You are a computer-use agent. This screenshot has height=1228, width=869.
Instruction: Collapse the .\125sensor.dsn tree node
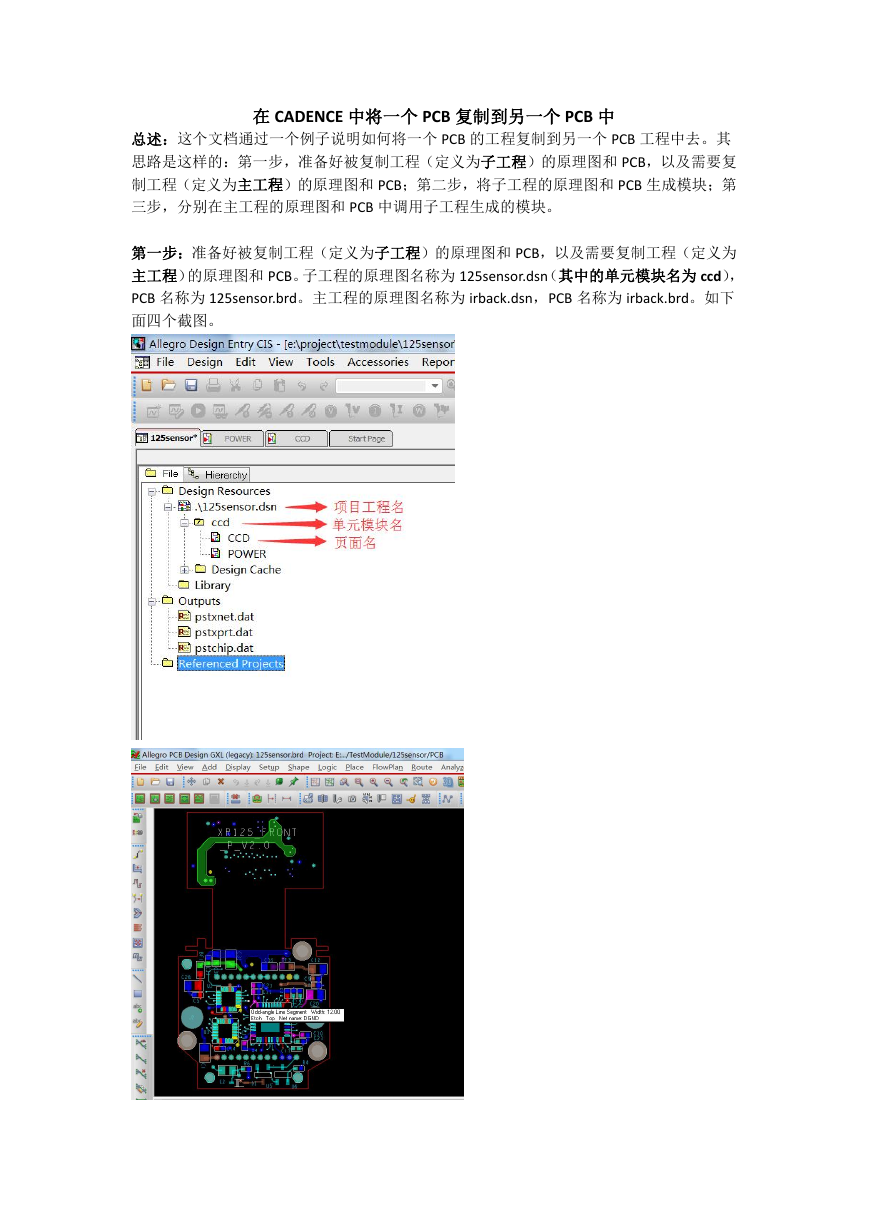pyautogui.click(x=168, y=507)
